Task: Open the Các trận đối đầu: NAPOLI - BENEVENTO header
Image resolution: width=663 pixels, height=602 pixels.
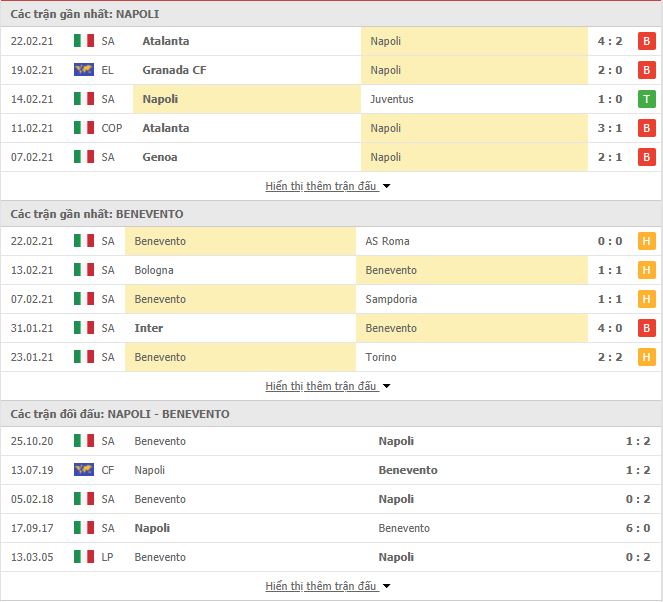Action: (x=120, y=414)
